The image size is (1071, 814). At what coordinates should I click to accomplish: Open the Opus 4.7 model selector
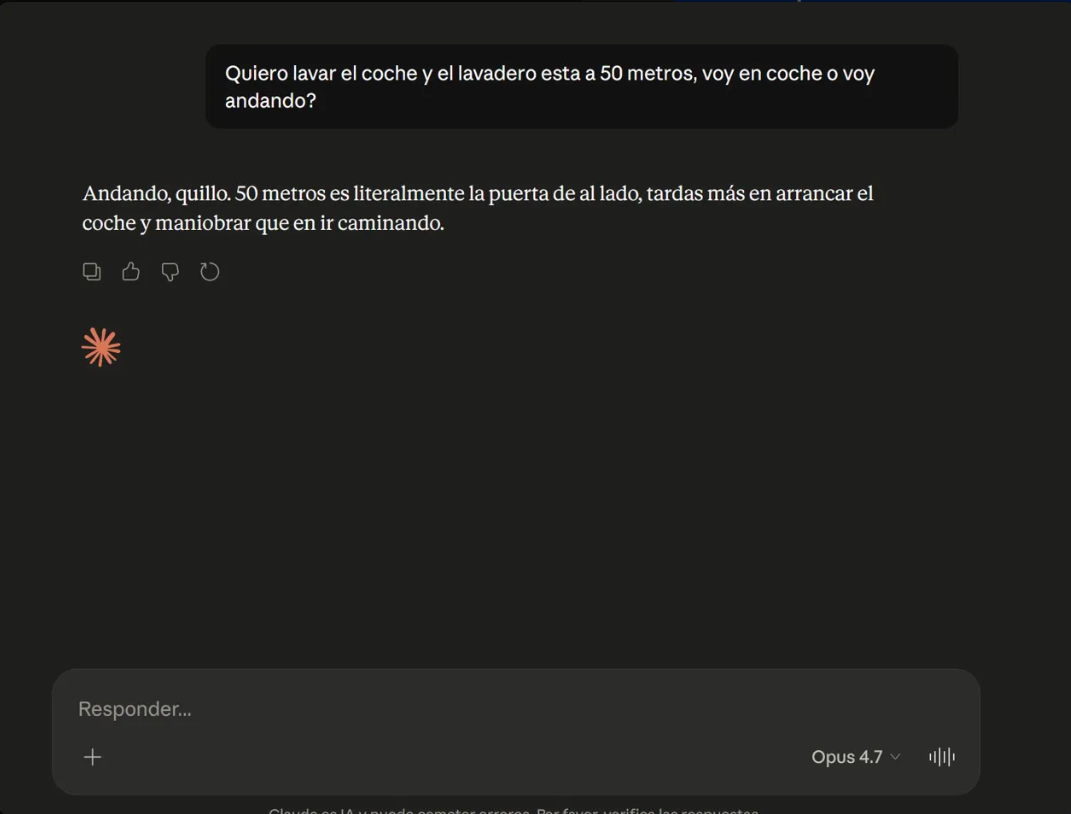[855, 757]
